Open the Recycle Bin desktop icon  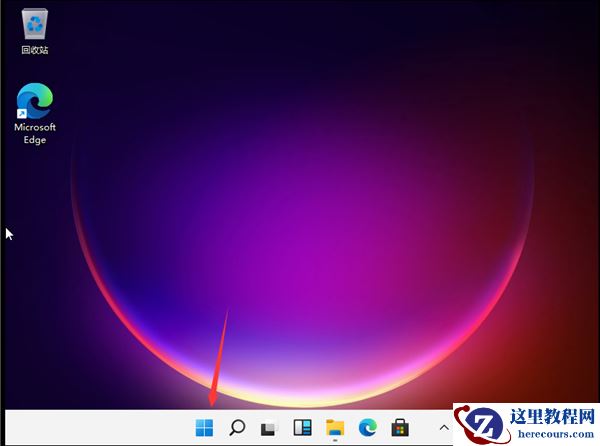35,24
